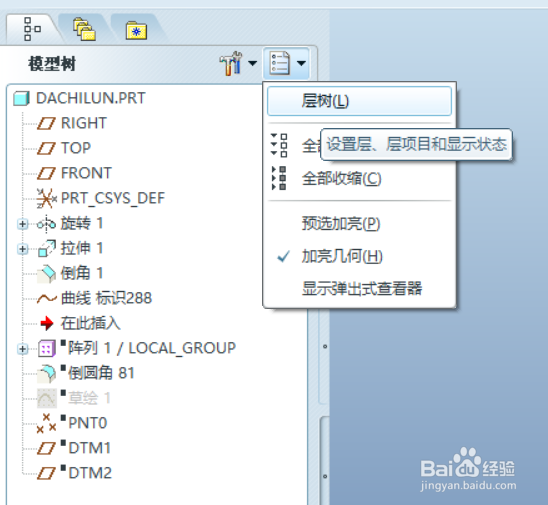Choose 显示弹出式查看器 menu entry
The image size is (548, 505).
pyautogui.click(x=362, y=289)
